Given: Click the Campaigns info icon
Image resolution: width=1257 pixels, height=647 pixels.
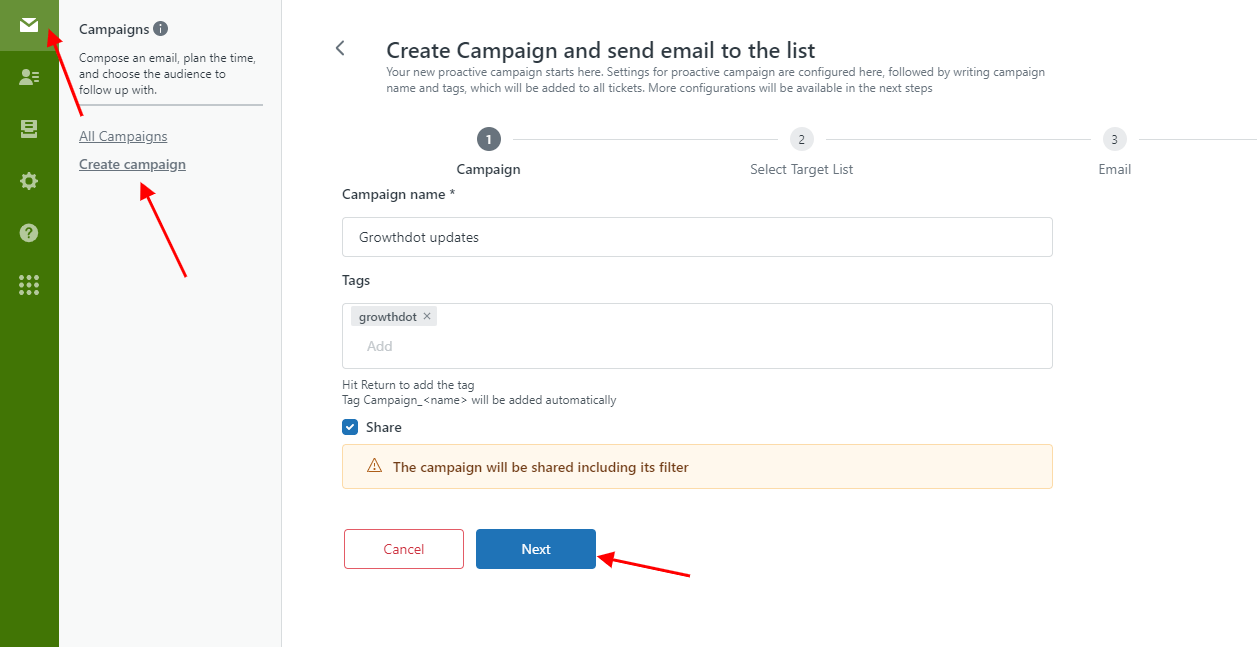Looking at the screenshot, I should pos(161,29).
